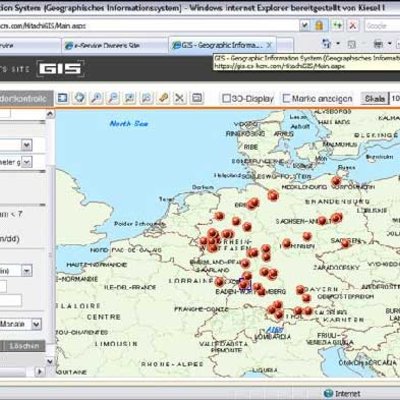Click the X clear selection tool
The width and height of the screenshot is (400, 400).
pos(180,98)
